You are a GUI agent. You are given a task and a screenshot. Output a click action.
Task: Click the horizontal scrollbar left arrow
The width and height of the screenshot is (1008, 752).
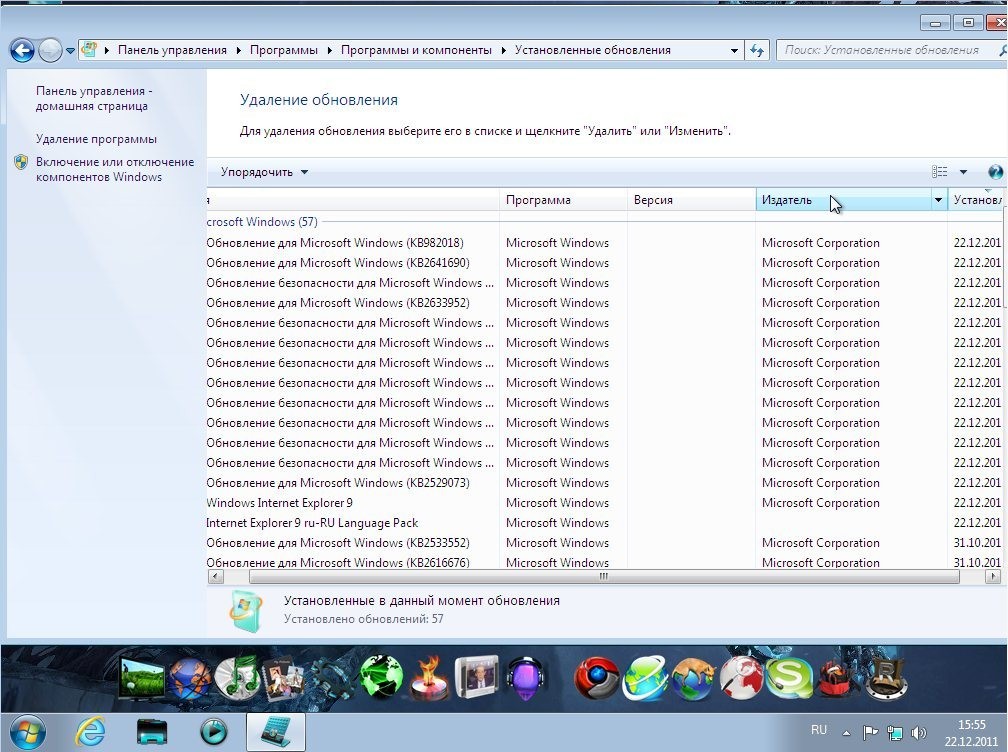click(x=215, y=577)
